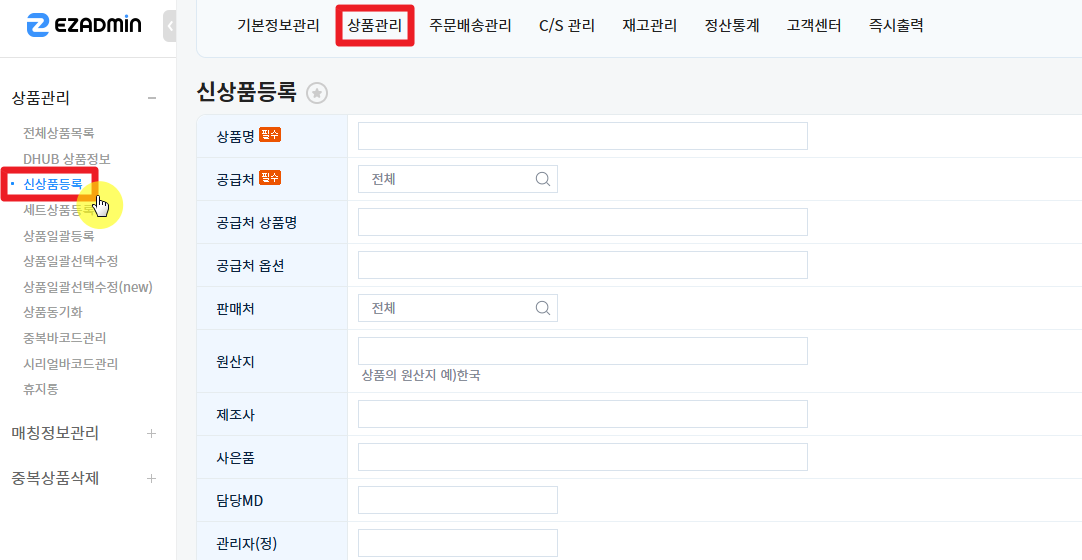Open the 기본정보관리 menu

click(278, 26)
